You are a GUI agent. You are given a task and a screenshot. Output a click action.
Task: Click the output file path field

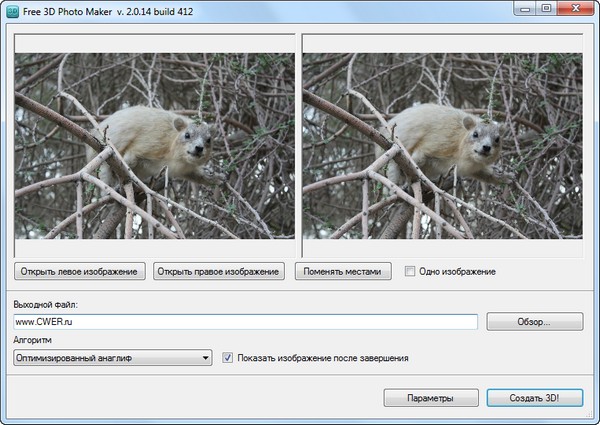pos(246,322)
